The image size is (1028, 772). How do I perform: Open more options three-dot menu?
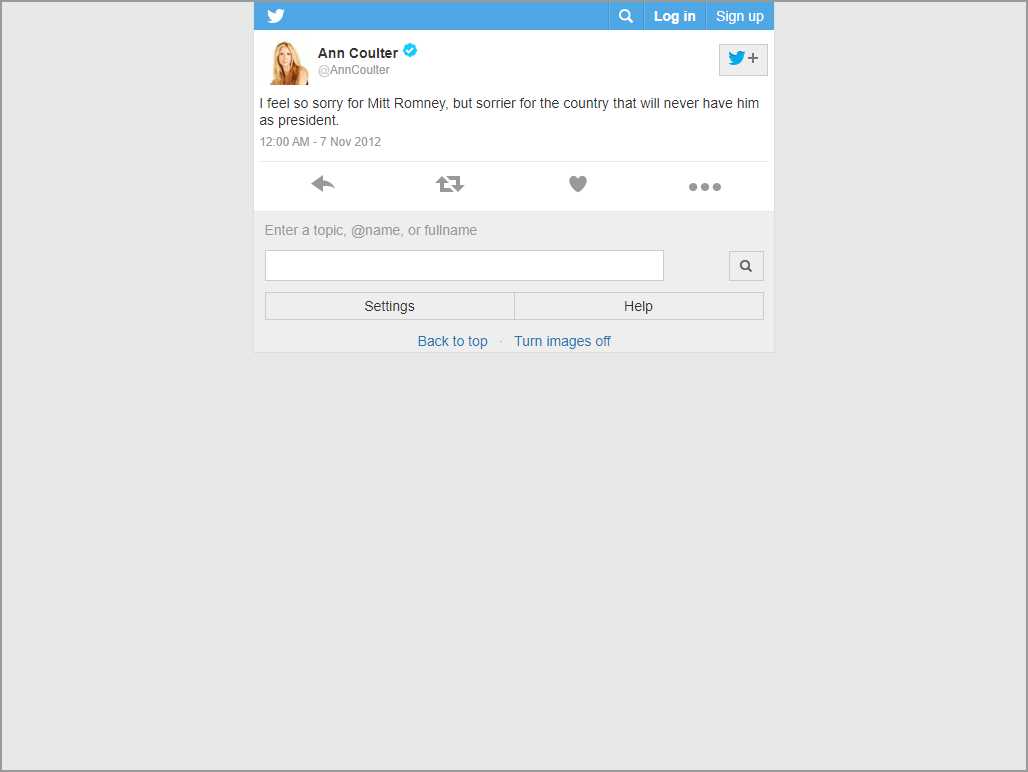(704, 187)
